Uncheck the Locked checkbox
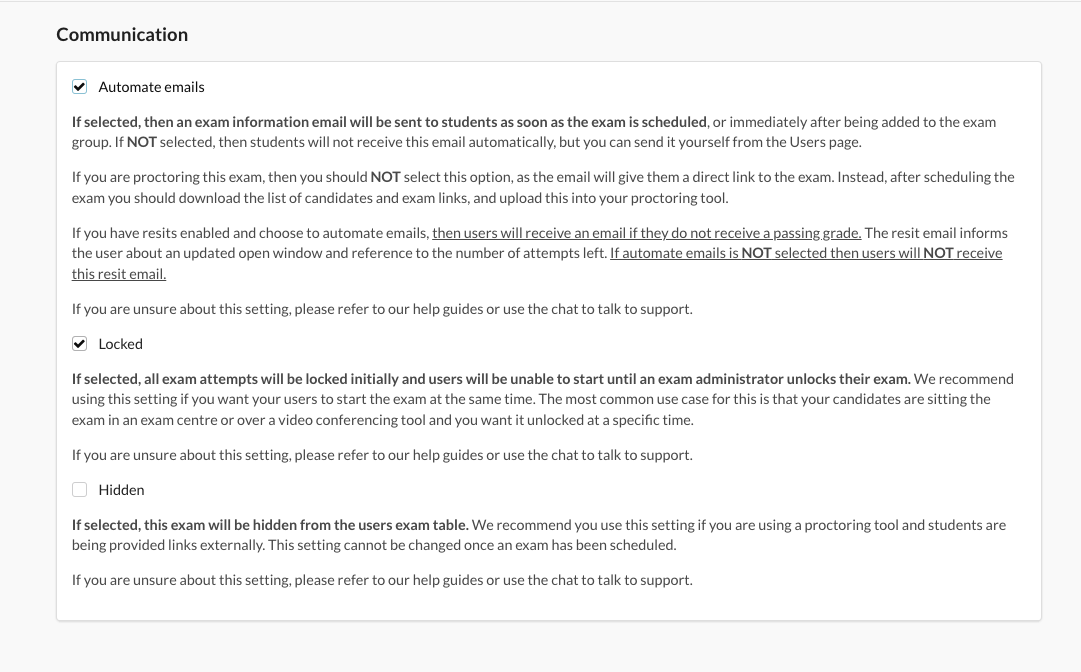 click(80, 344)
